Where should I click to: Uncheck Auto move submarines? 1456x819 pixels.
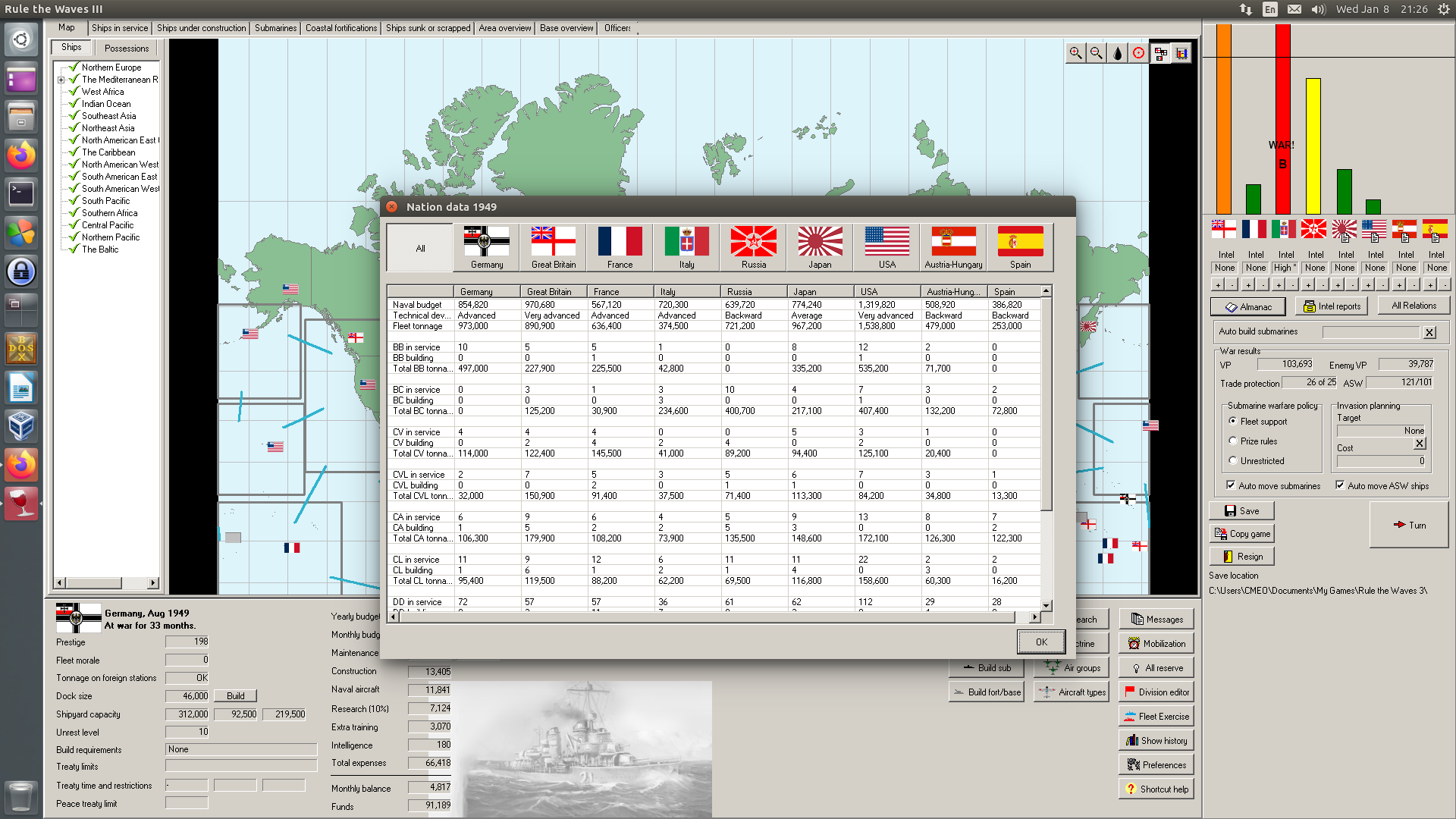click(x=1231, y=485)
